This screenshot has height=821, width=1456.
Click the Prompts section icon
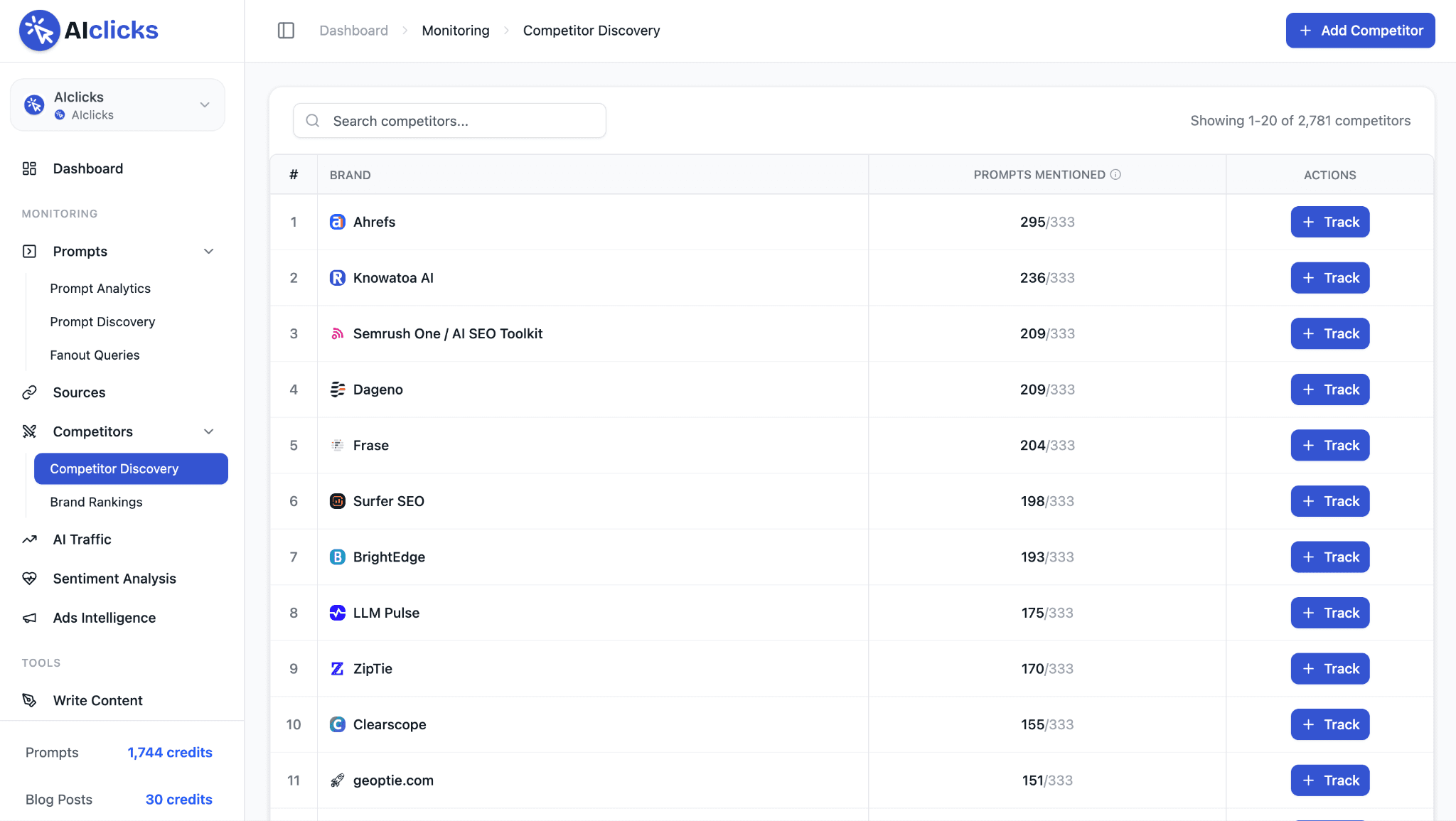[29, 252]
